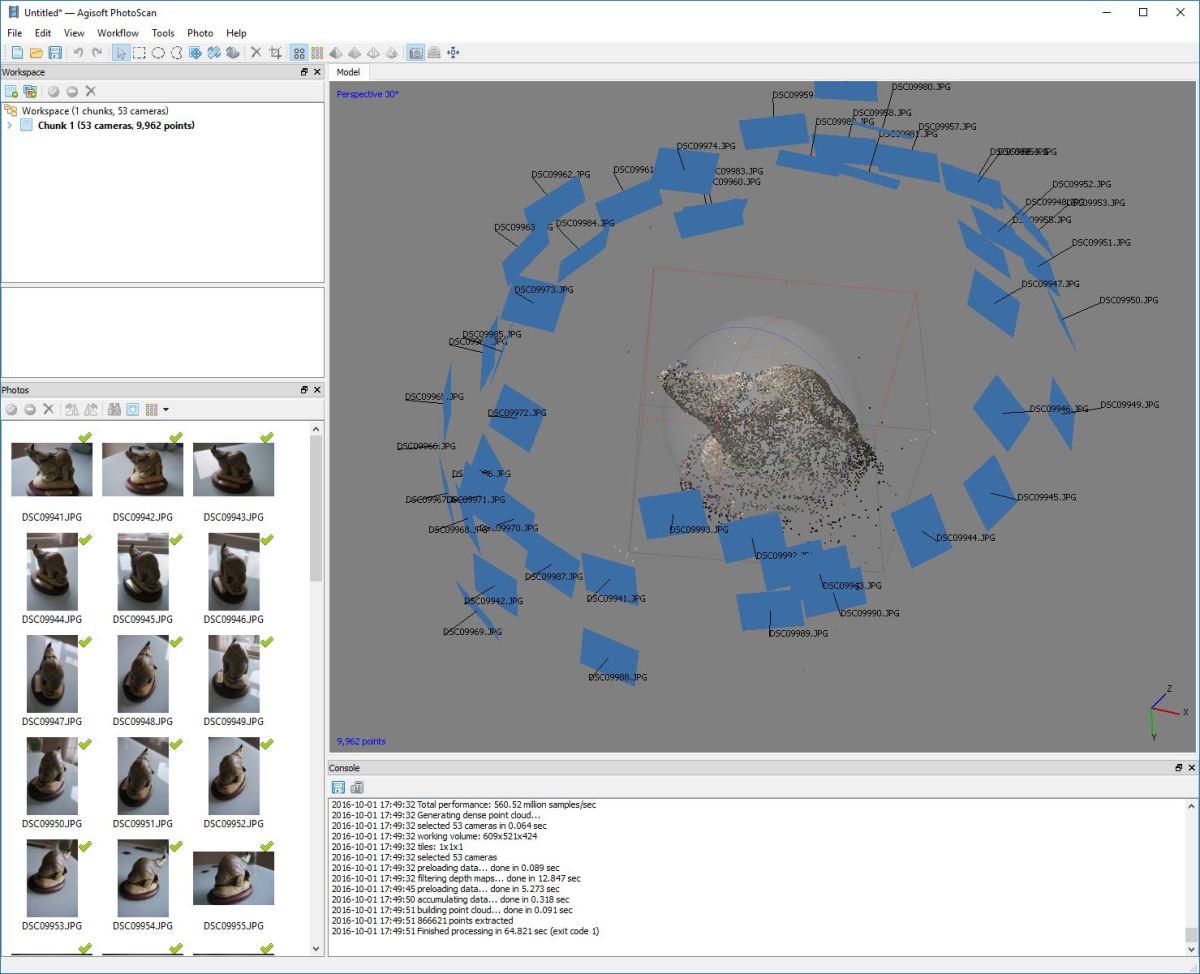Open the Workflow menu
This screenshot has width=1200, height=974.
(117, 33)
